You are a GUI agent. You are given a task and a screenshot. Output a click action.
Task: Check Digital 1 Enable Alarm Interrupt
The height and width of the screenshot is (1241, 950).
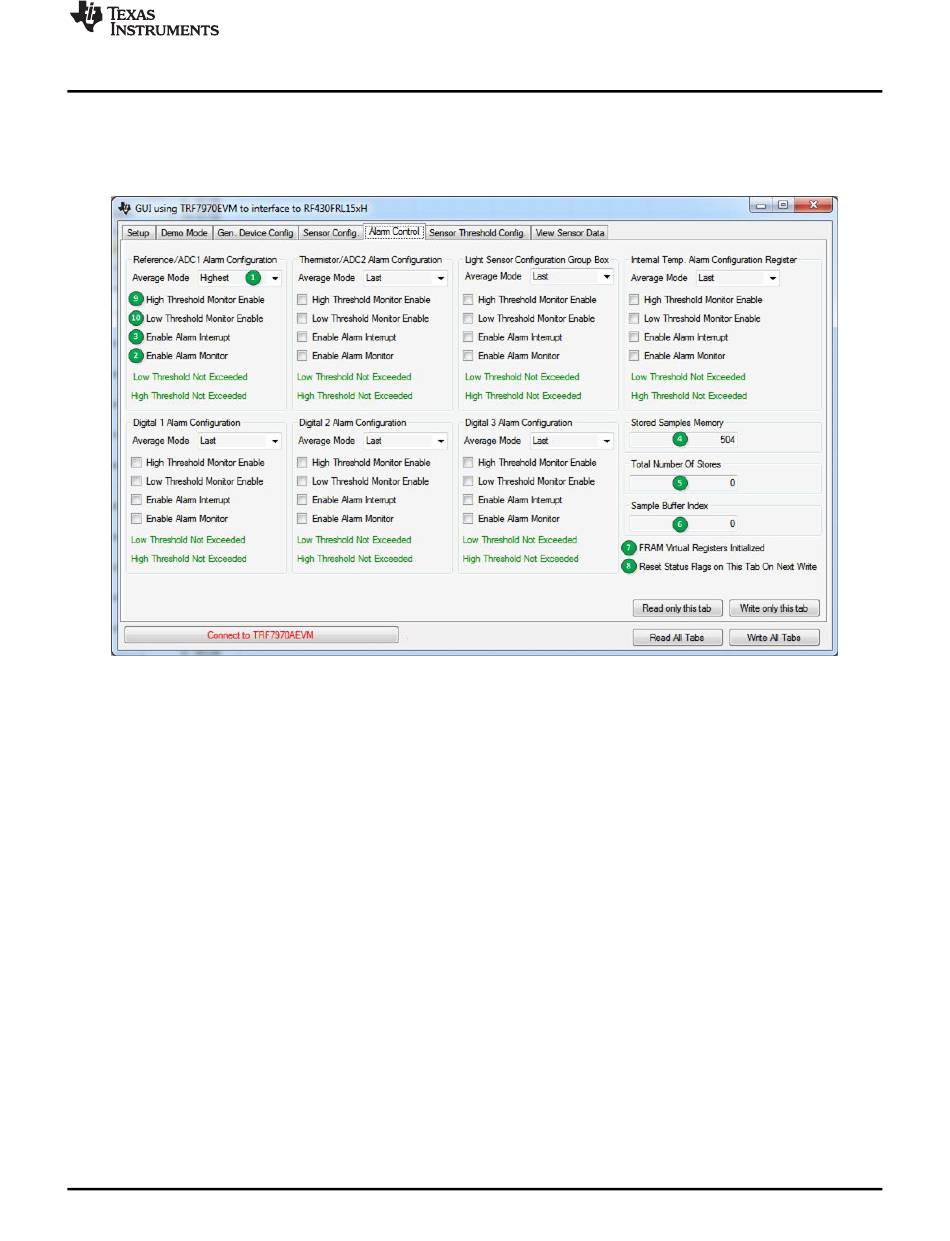(x=137, y=500)
